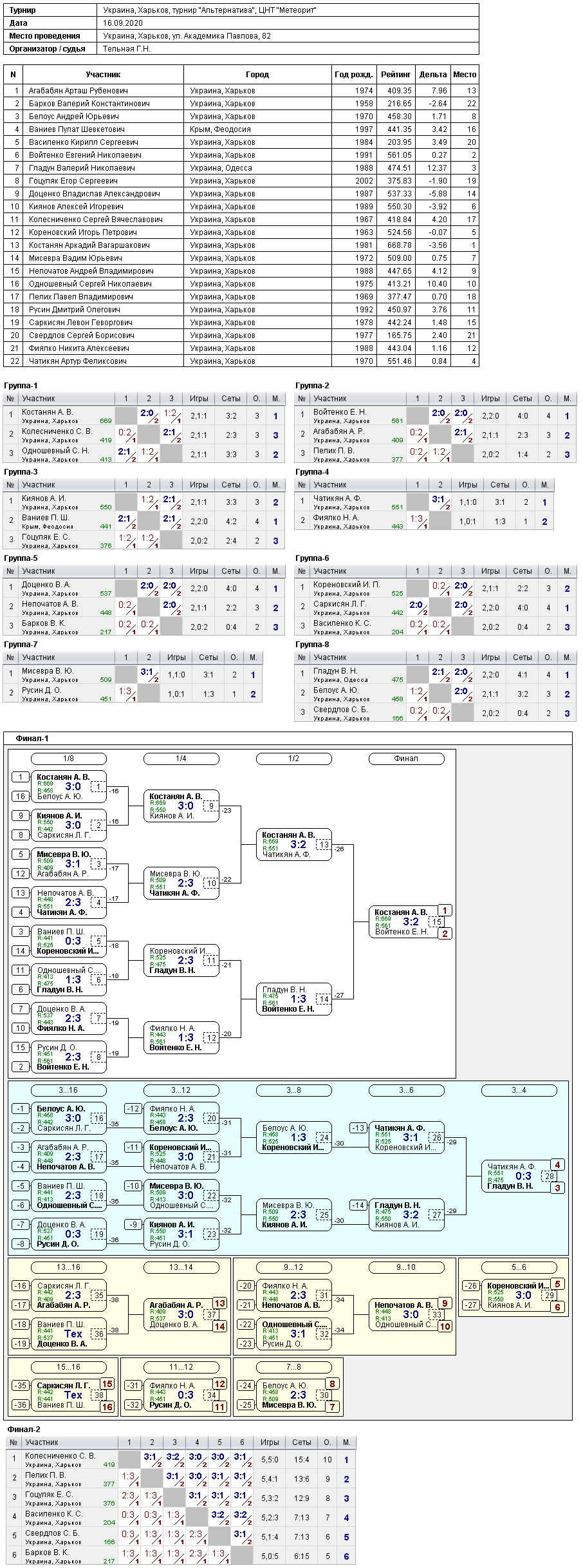Click match number 13 box in semifinal
Image resolution: width=583 pixels, height=1568 pixels.
click(324, 845)
